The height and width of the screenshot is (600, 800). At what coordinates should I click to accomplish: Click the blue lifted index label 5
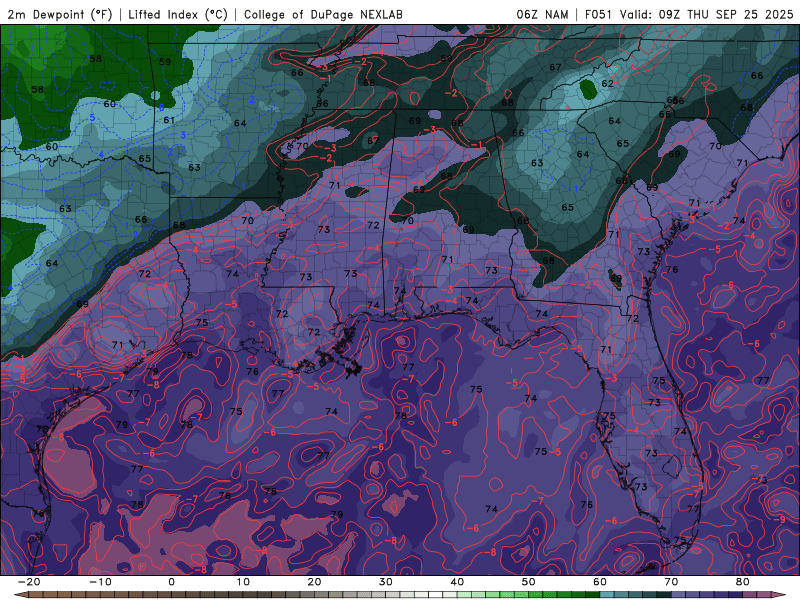click(x=92, y=118)
